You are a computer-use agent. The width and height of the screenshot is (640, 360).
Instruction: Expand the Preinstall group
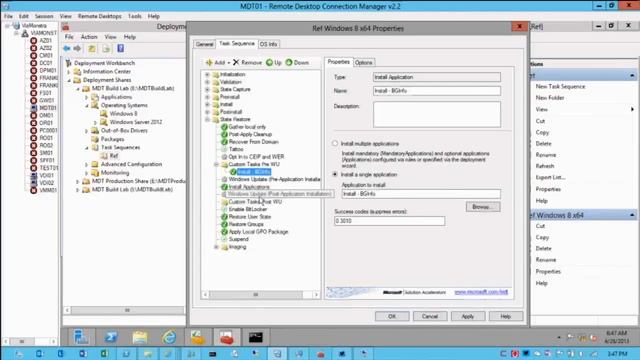[x=207, y=97]
